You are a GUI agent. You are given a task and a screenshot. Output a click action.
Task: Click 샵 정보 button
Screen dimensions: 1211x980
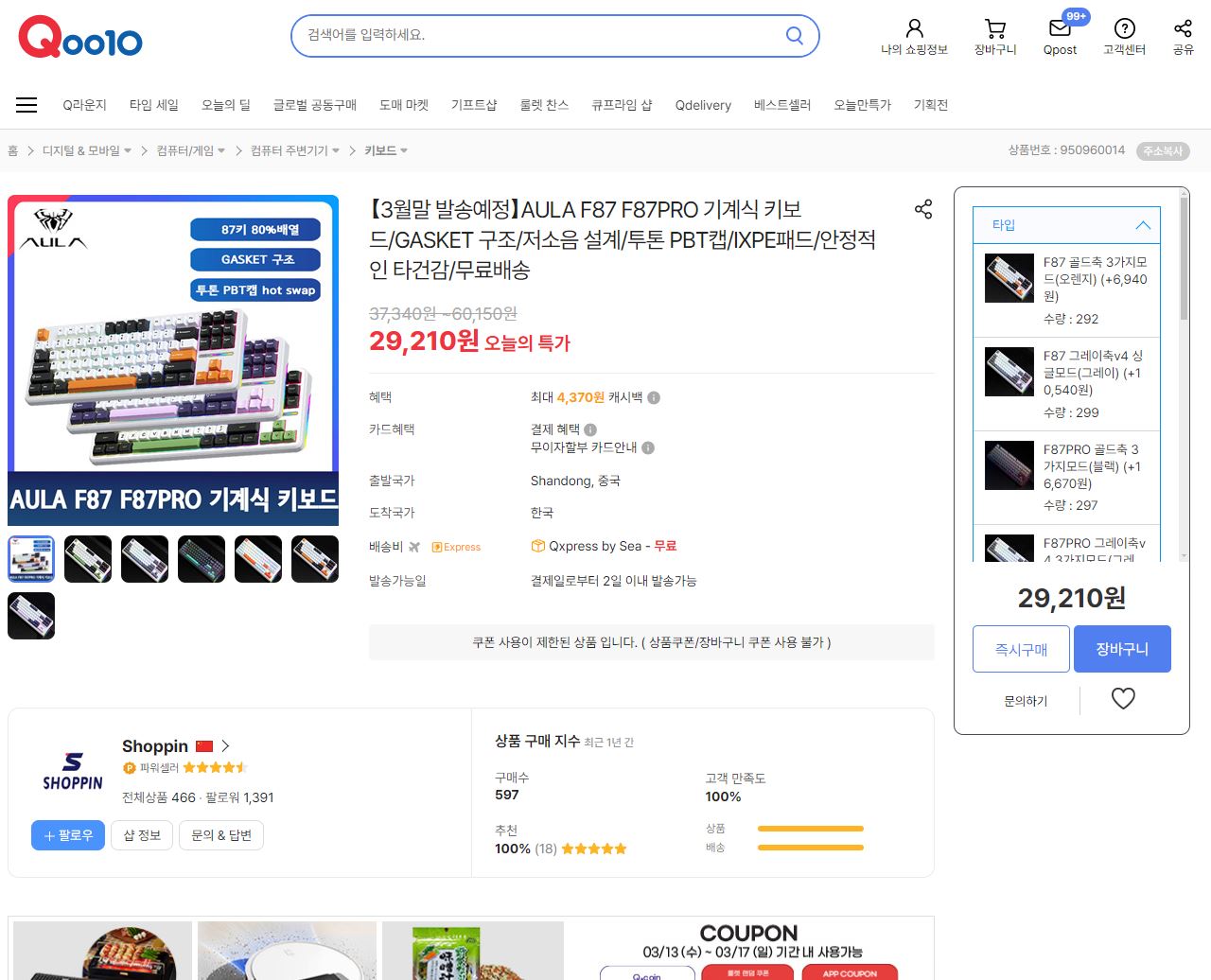pyautogui.click(x=142, y=835)
